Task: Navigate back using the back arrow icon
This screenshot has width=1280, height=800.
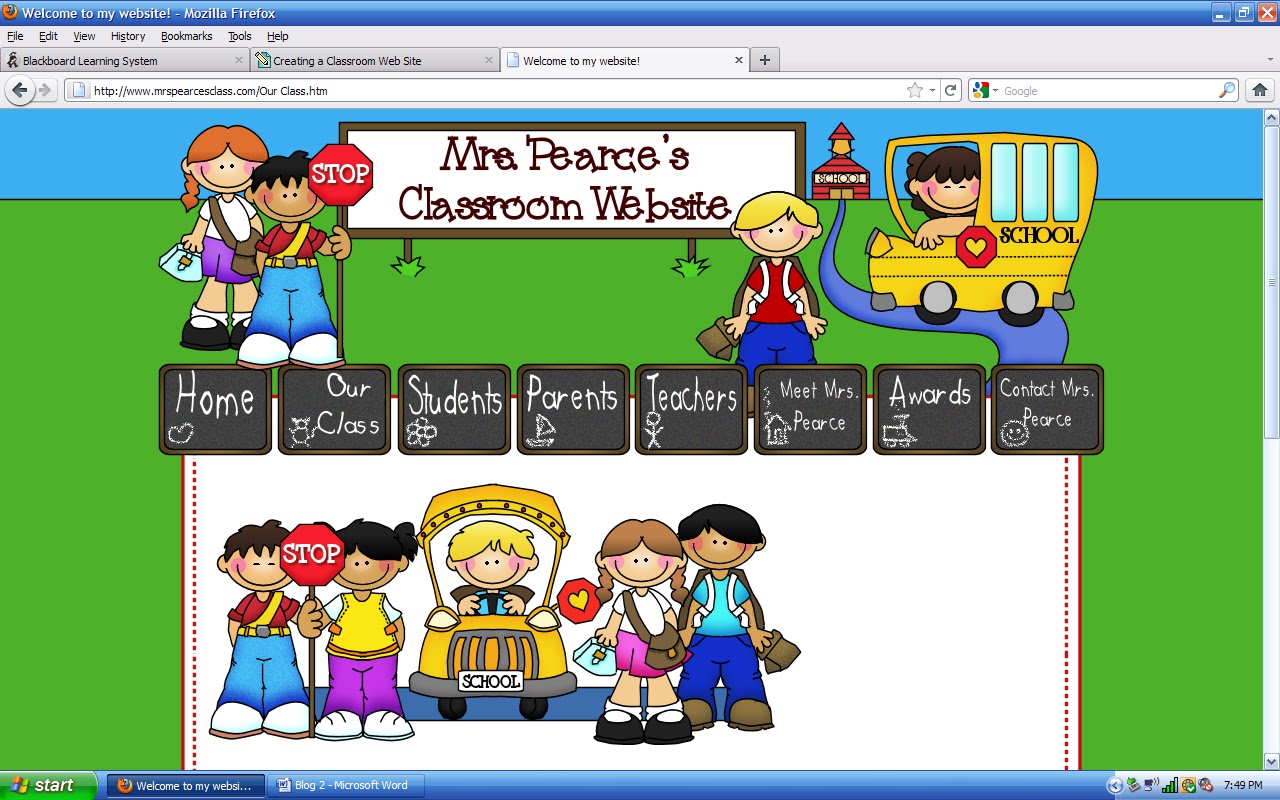Action: [20, 90]
